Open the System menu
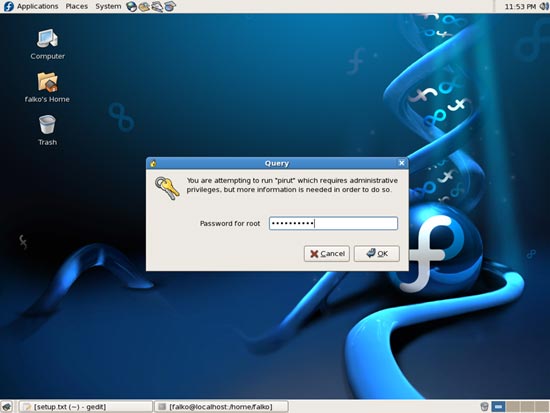550x413 pixels. [x=108, y=6]
